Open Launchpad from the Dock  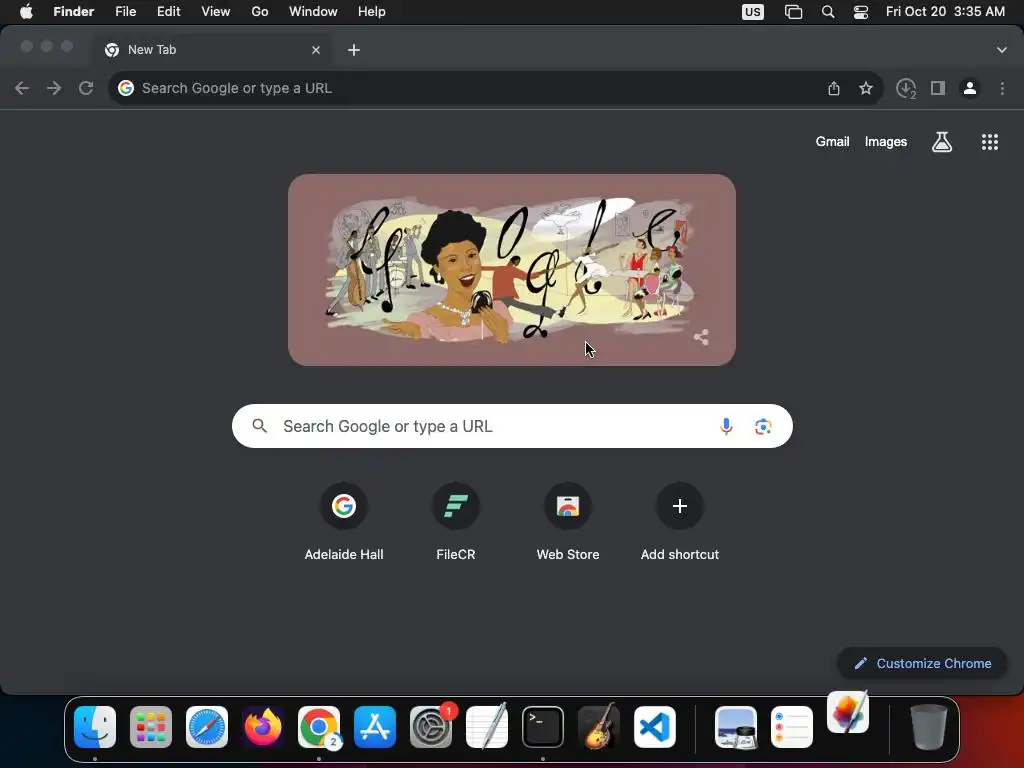(x=151, y=727)
